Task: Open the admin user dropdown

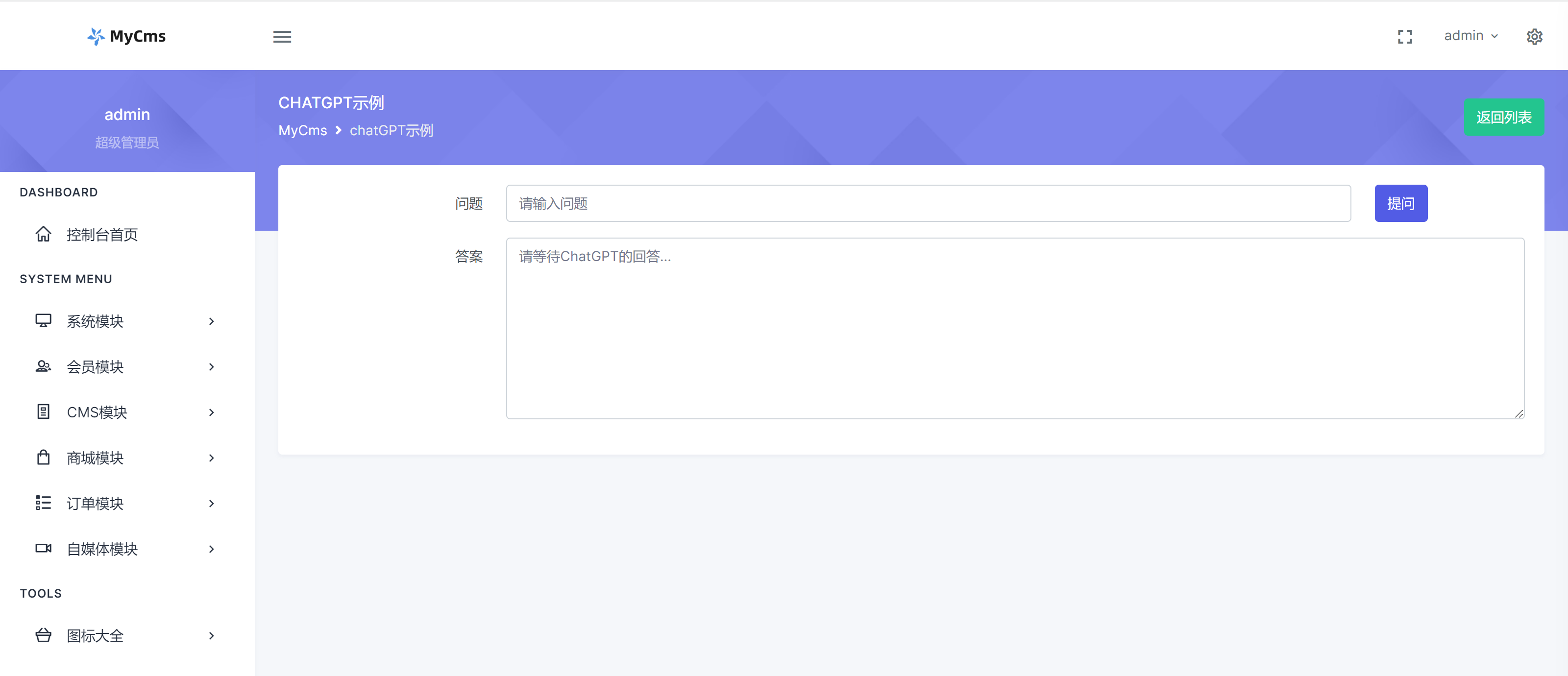Action: (1470, 36)
